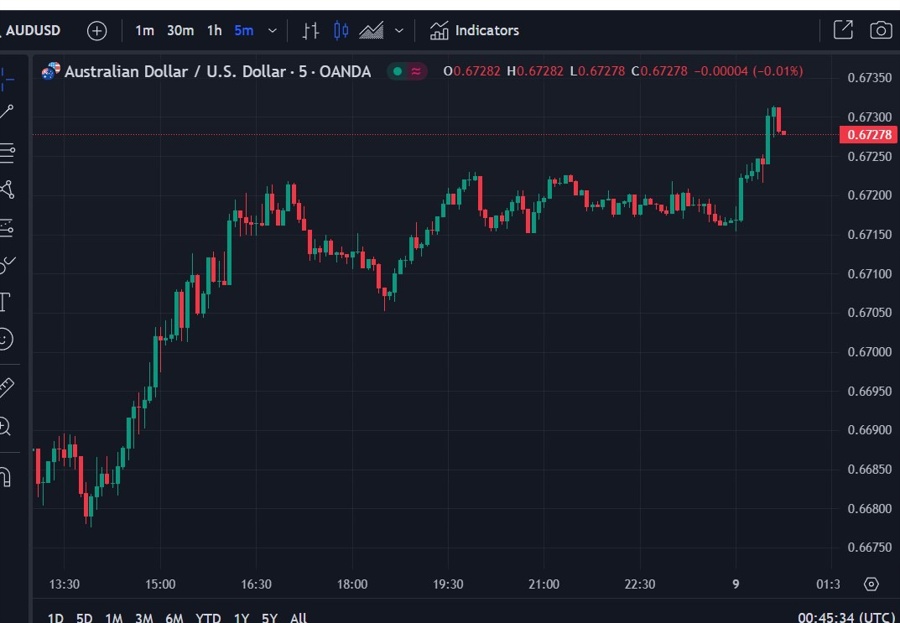This screenshot has height=623, width=900.
Task: Click the 16:30 time axis label
Action: pyautogui.click(x=256, y=585)
